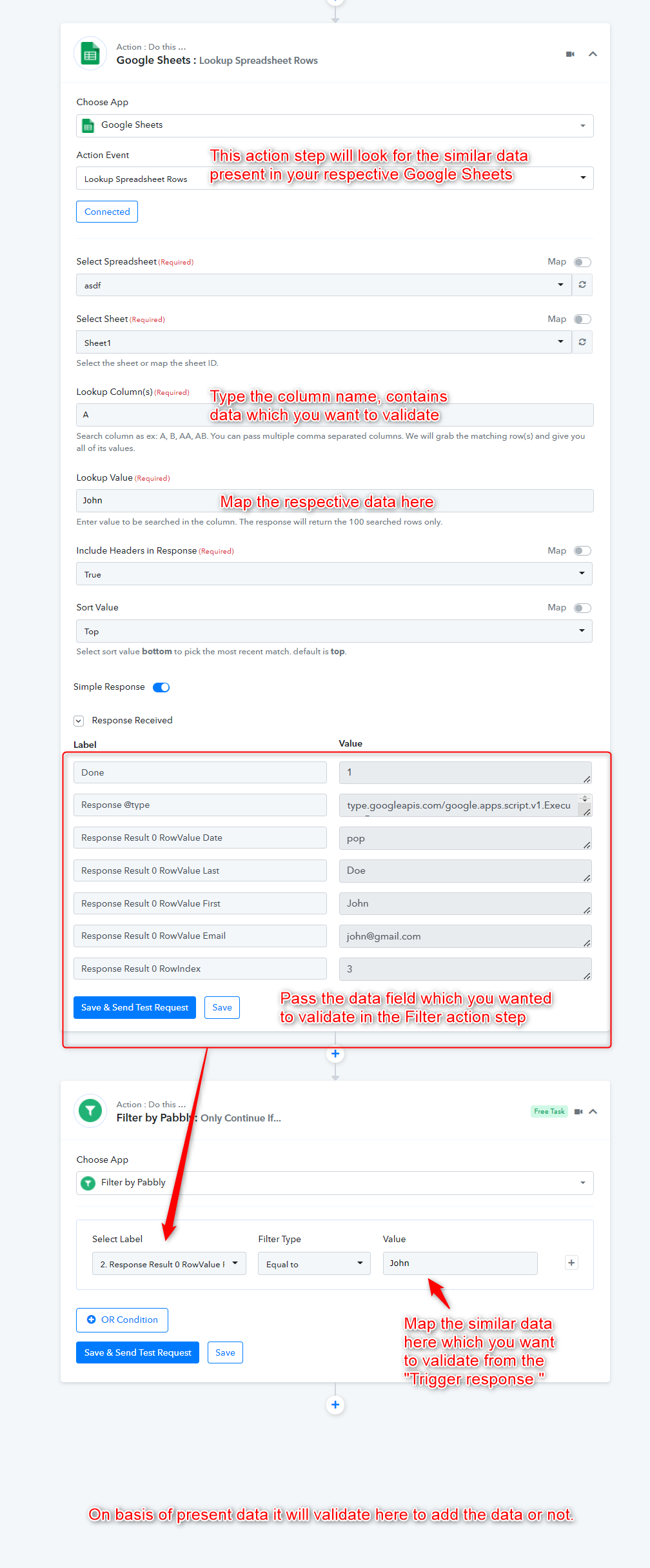650x1568 pixels.
Task: Collapse the Google Sheets action step
Action: 593,54
